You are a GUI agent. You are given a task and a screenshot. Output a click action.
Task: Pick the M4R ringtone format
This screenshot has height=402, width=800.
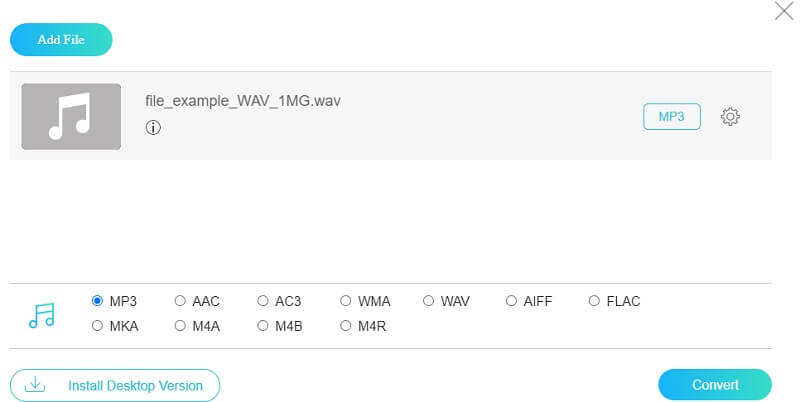(346, 326)
